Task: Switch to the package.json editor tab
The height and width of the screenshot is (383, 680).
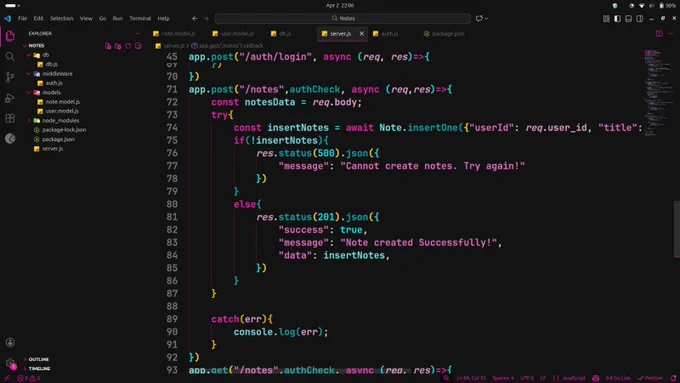Action: point(444,33)
